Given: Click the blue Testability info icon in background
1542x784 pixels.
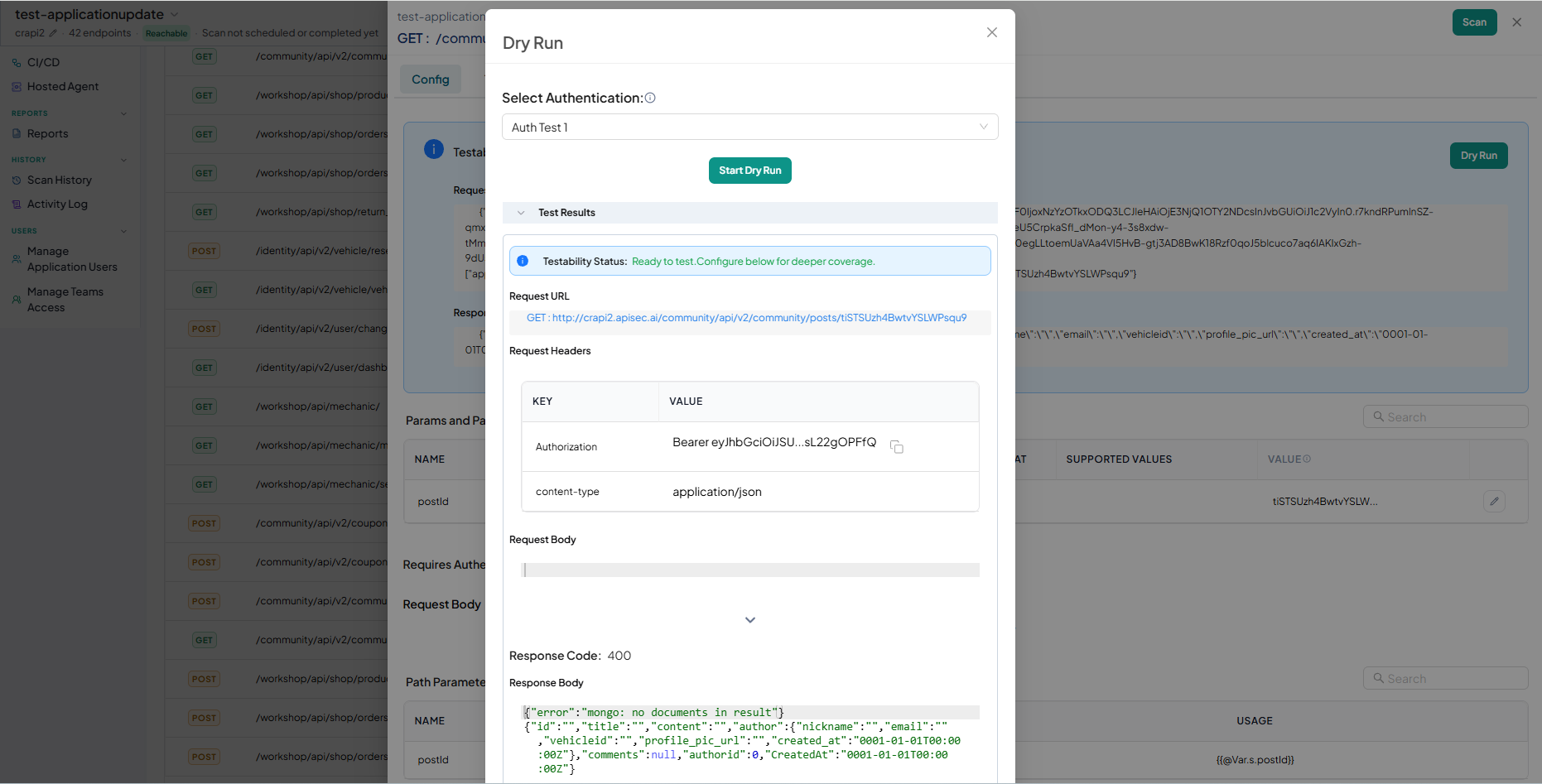Looking at the screenshot, I should 434,149.
